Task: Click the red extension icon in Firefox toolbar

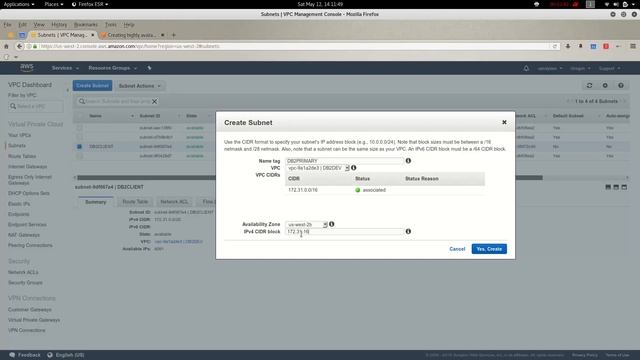Action: pyautogui.click(x=606, y=46)
